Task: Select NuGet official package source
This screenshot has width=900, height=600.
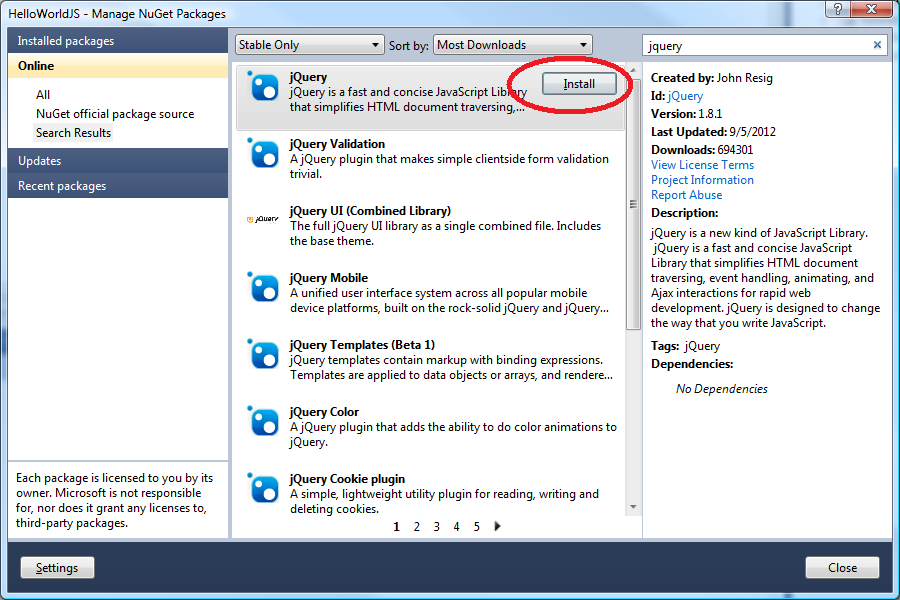Action: [x=115, y=114]
